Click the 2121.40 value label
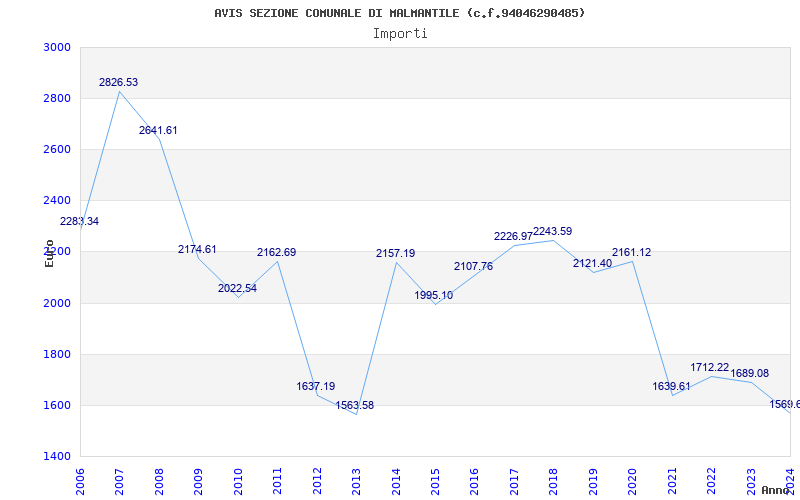Screen dimensions: 800x500 pyautogui.click(x=592, y=263)
